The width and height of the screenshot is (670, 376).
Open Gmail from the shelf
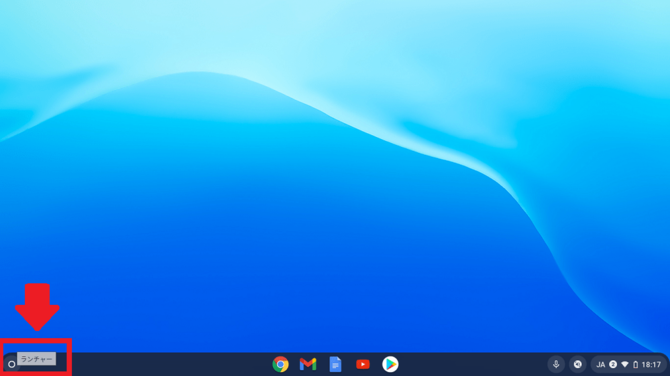308,364
